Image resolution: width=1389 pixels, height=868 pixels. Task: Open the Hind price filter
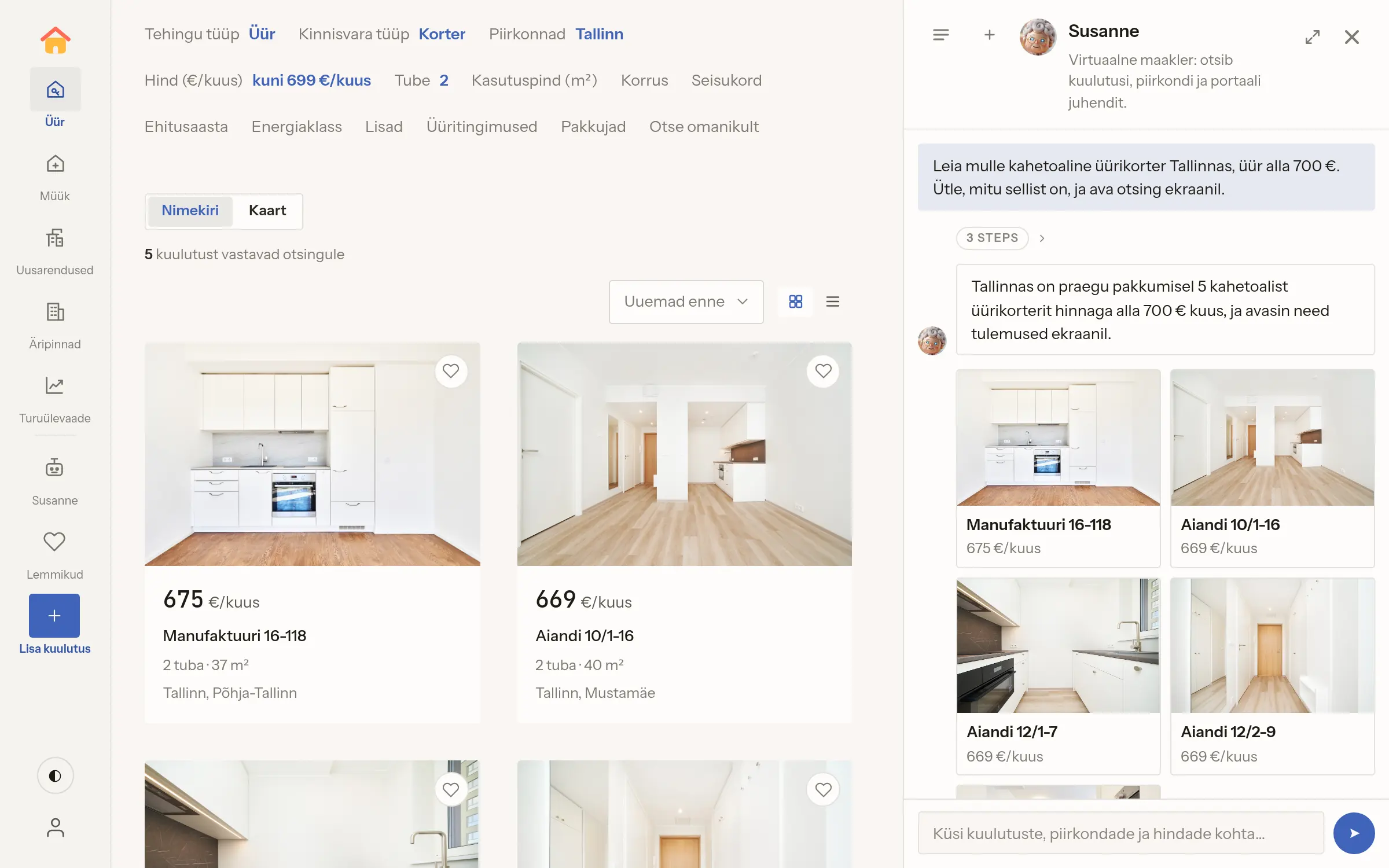click(x=258, y=80)
